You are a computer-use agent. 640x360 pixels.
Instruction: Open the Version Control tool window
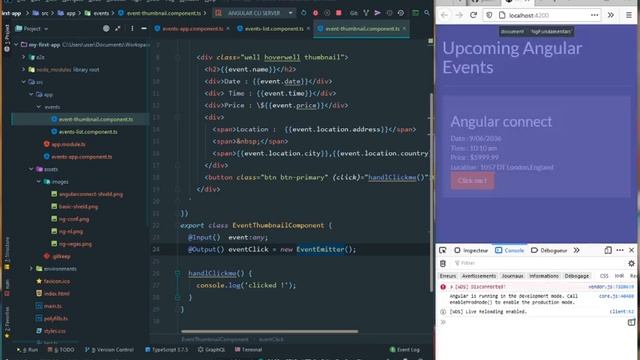109,350
